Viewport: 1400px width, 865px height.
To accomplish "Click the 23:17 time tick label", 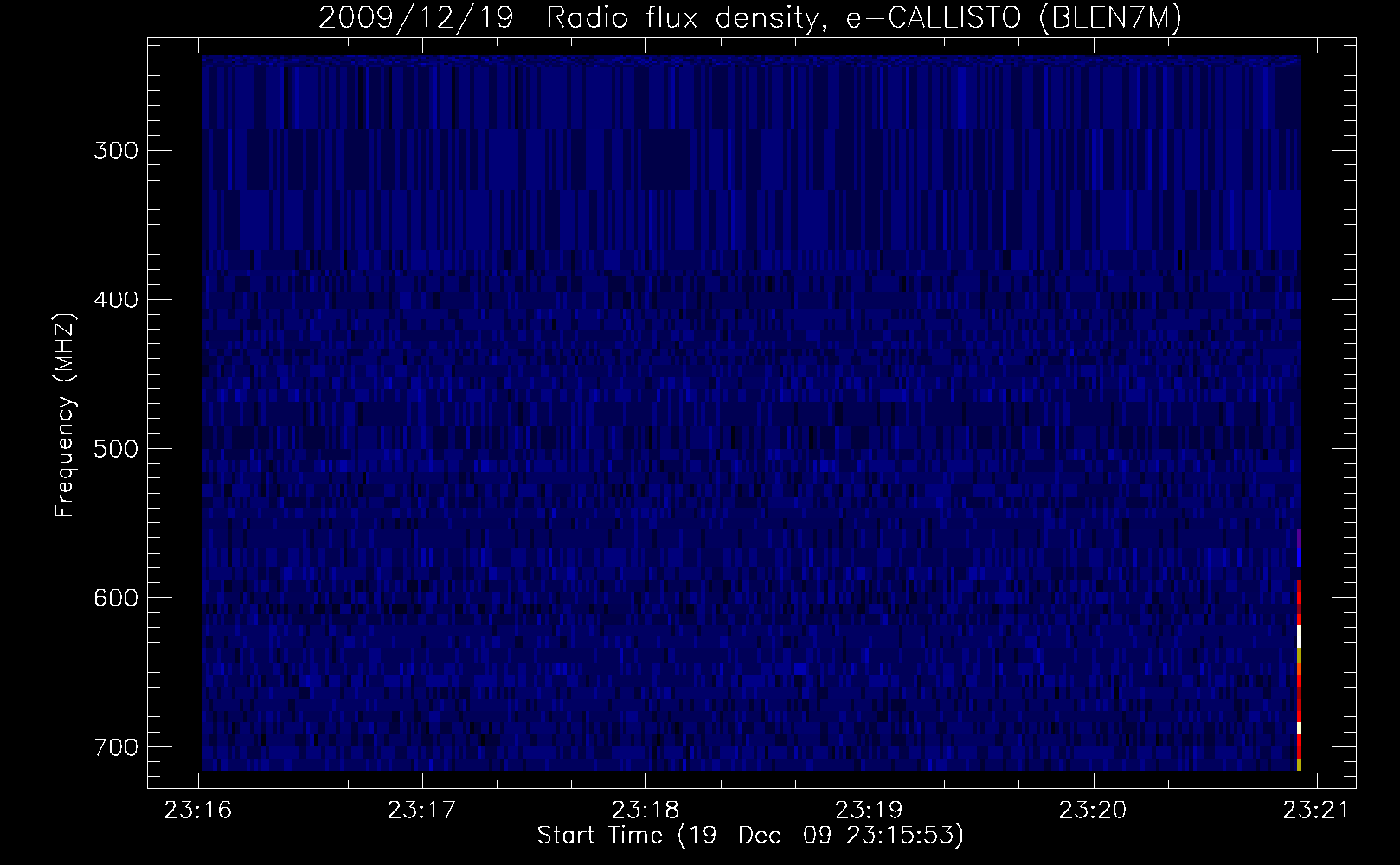I will pos(422,810).
